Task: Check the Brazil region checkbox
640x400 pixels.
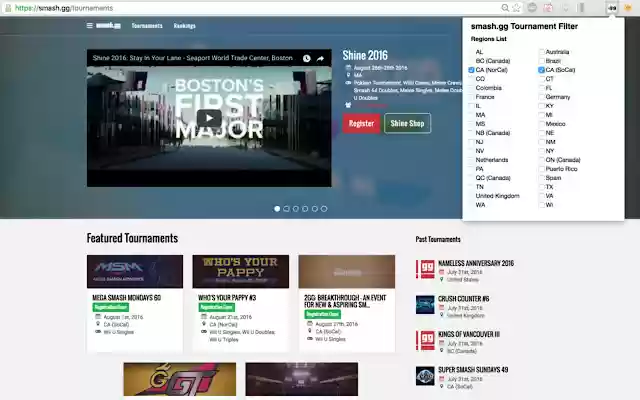Action: pos(541,61)
